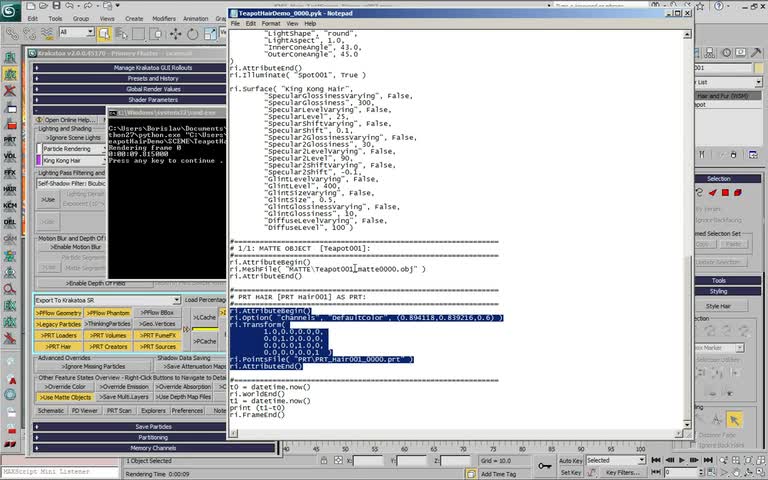
Task: Click the highlighted Select styling tool icon
Action: 734,420
